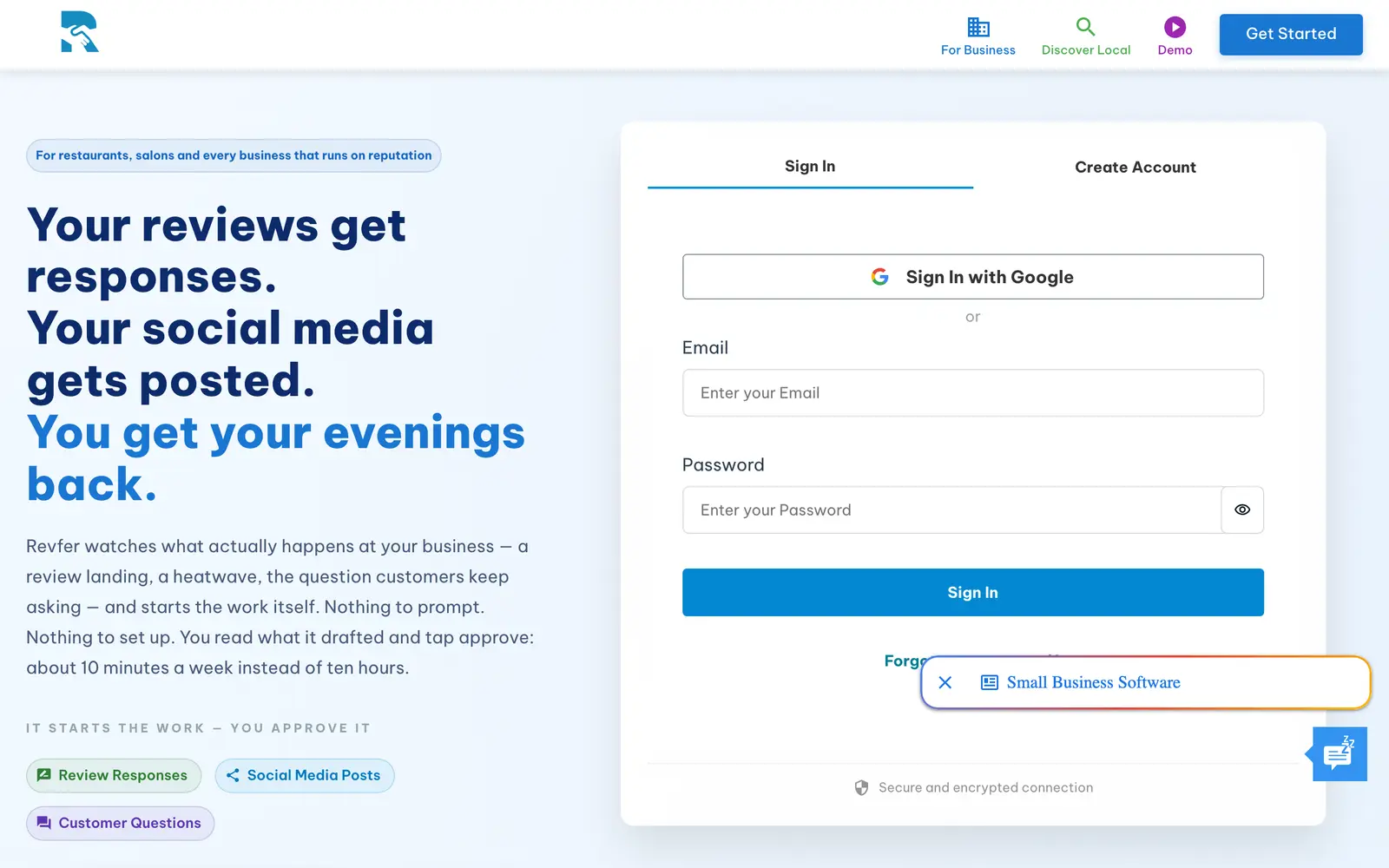The image size is (1389, 868).
Task: Click the 'You get your evenings back.' heading
Action: 276,458
